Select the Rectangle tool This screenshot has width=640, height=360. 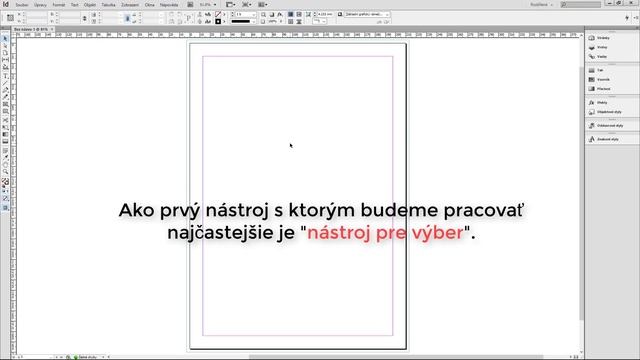[x=5, y=111]
